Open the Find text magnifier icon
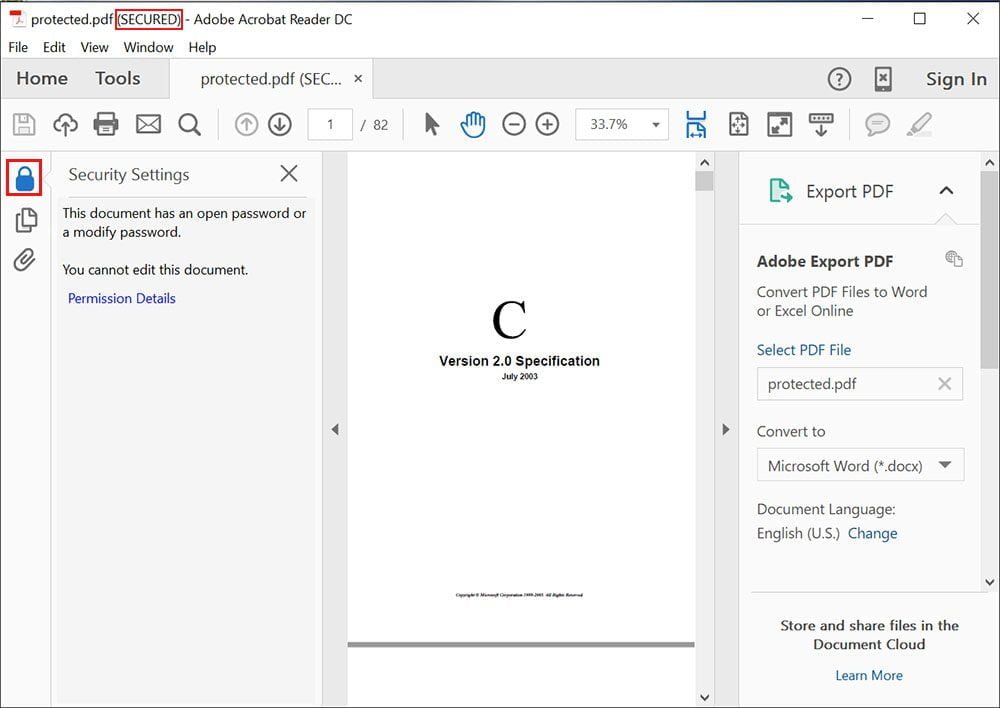 point(189,124)
